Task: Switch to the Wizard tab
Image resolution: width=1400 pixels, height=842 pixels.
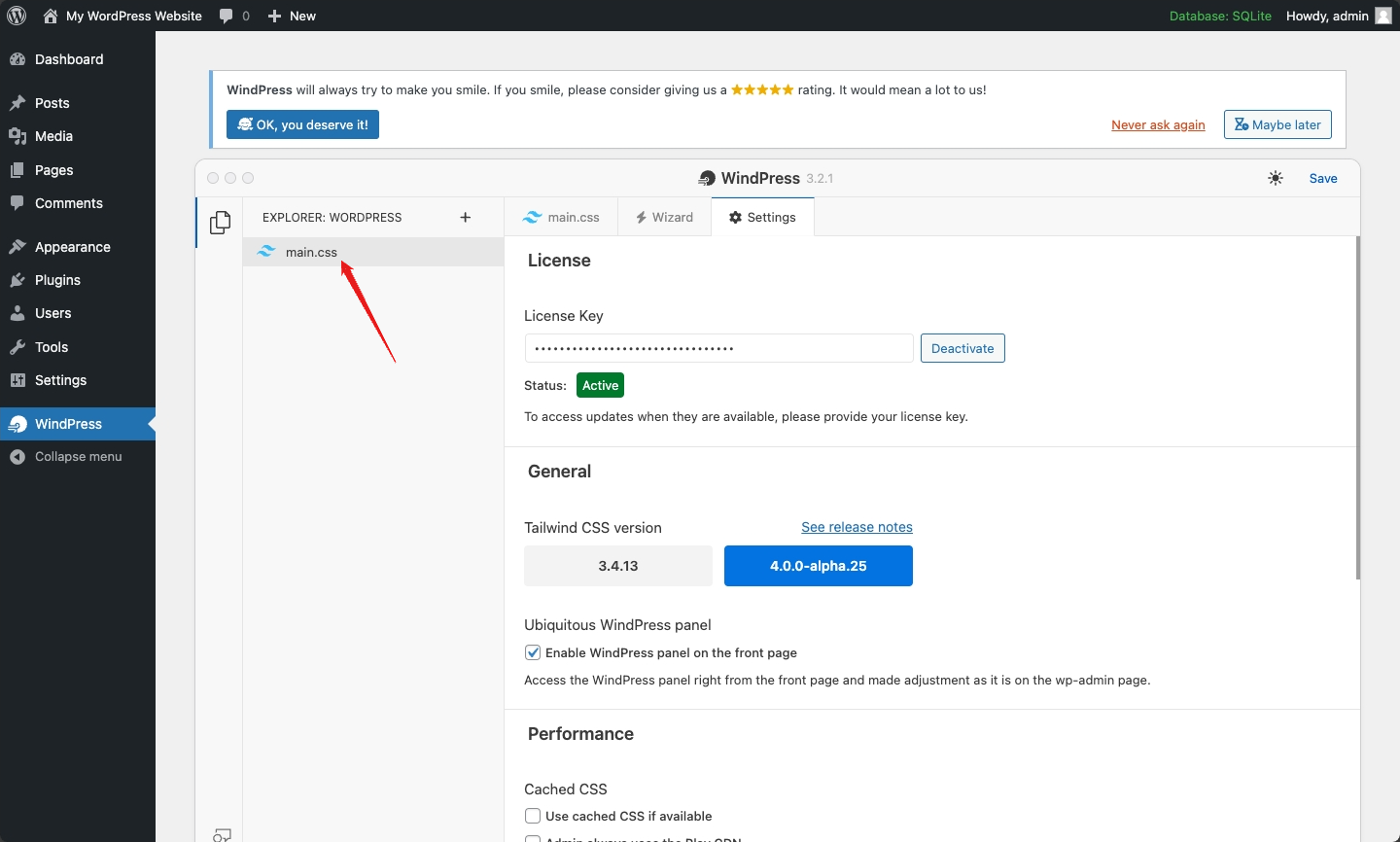Action: coord(664,217)
